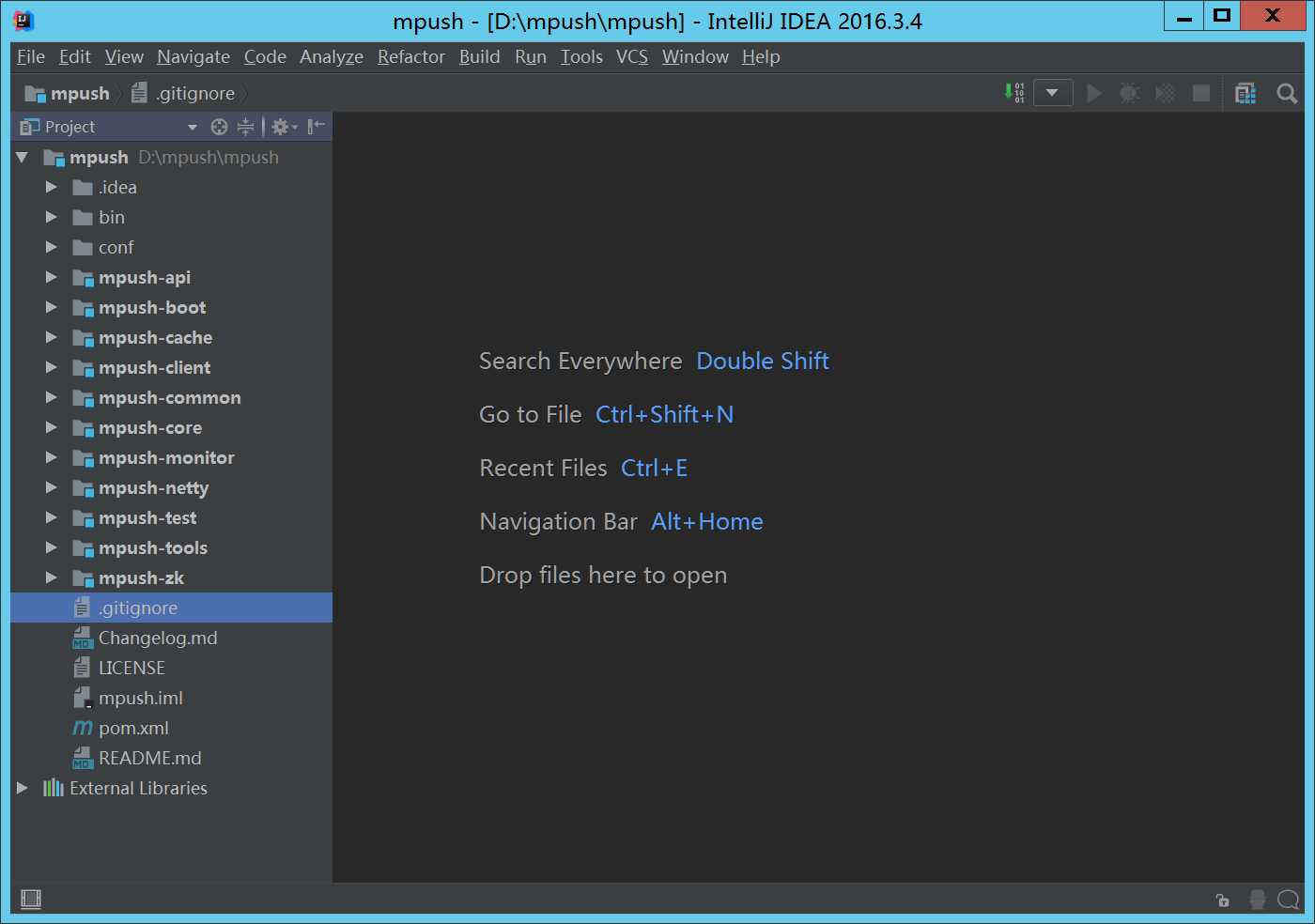Toggle the read-only lock icon in status bar

coord(1223,901)
